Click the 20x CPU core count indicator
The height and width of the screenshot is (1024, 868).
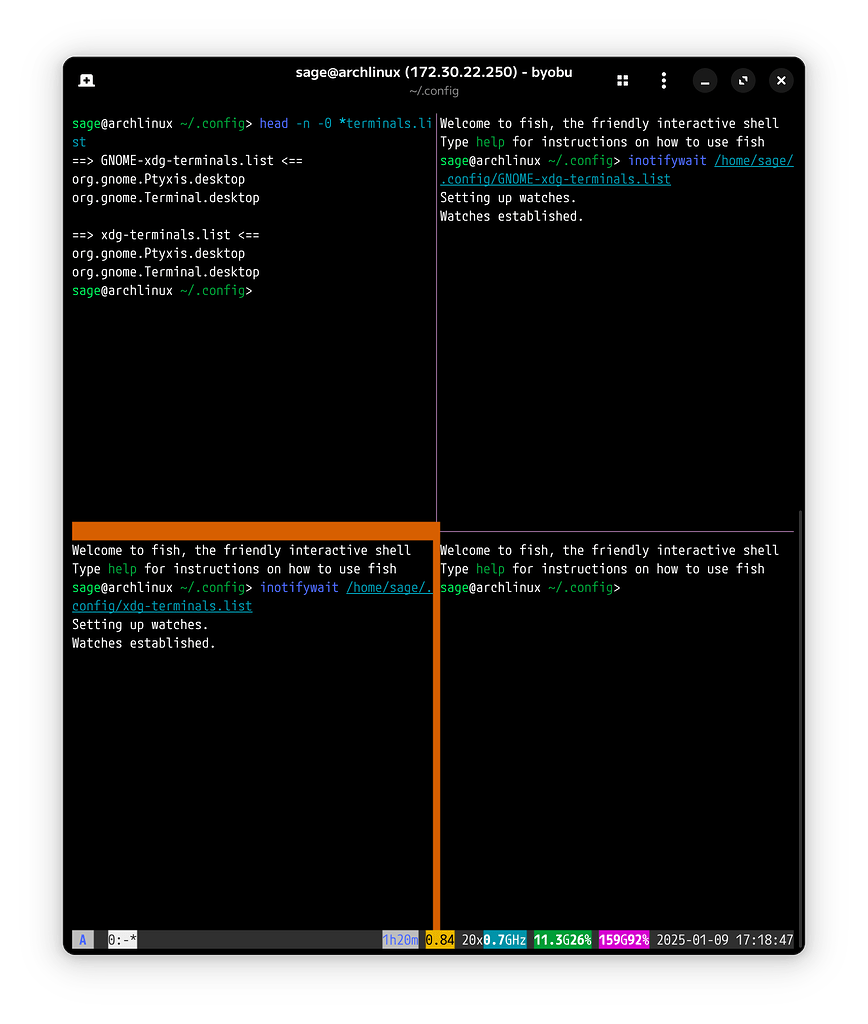pyautogui.click(x=471, y=940)
